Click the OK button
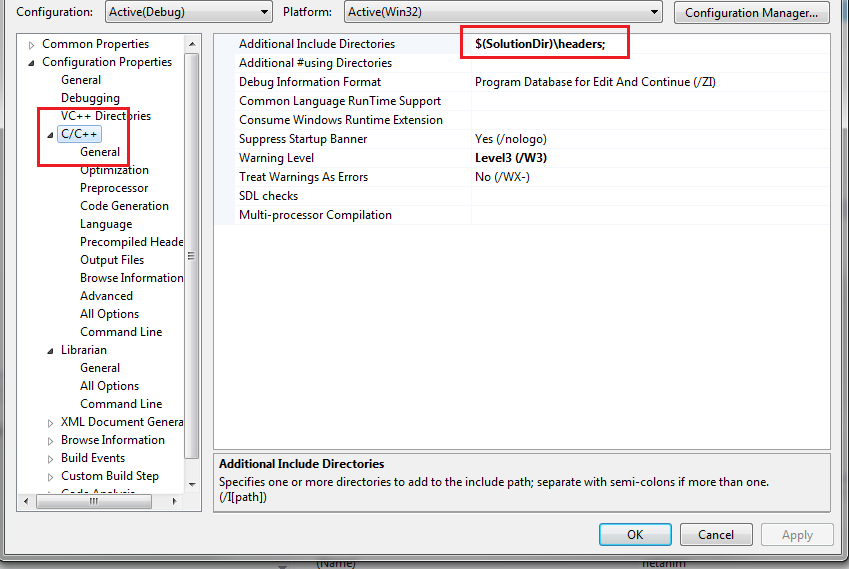 pyautogui.click(x=635, y=534)
